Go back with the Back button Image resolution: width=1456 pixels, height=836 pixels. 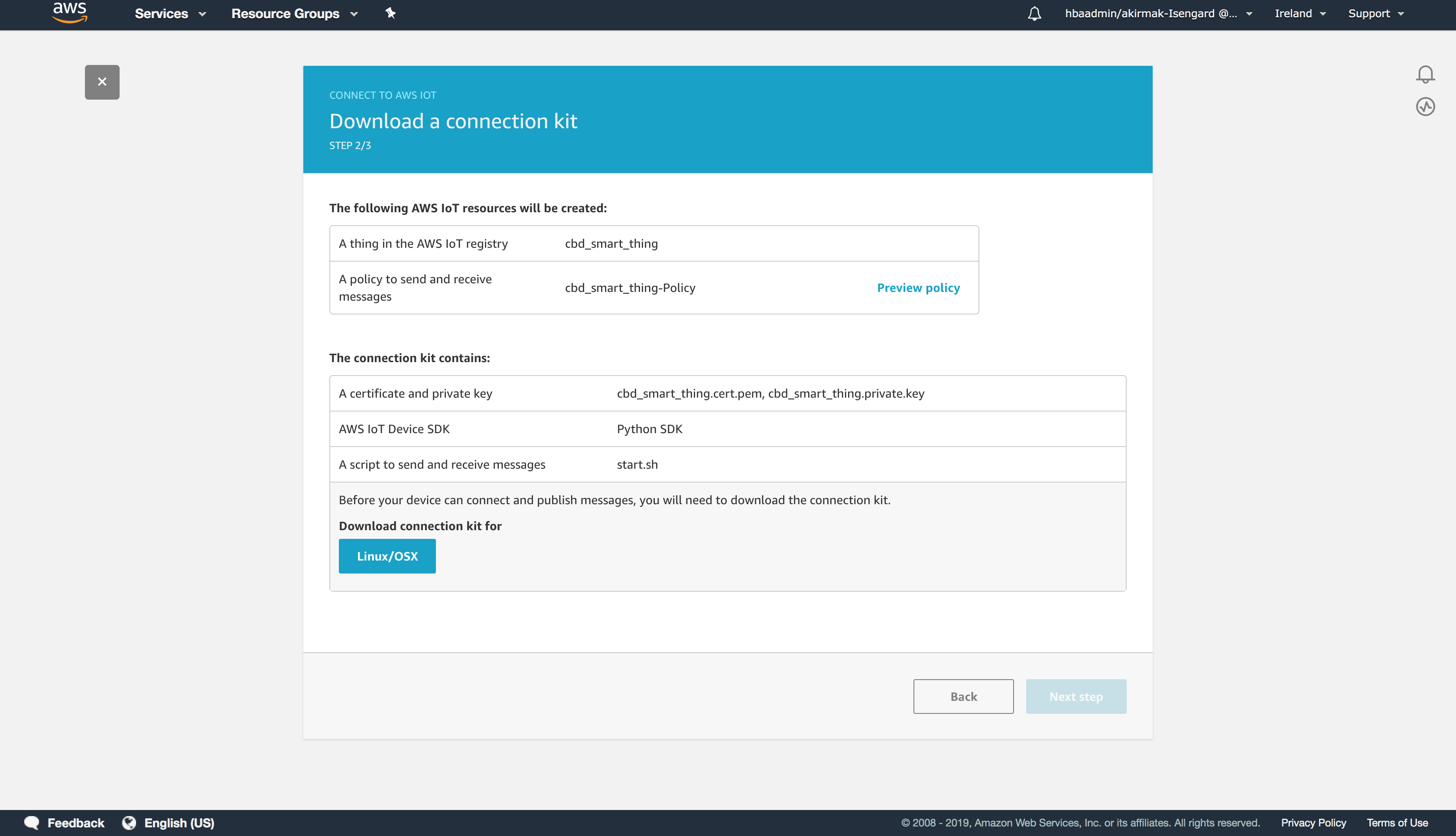point(963,697)
